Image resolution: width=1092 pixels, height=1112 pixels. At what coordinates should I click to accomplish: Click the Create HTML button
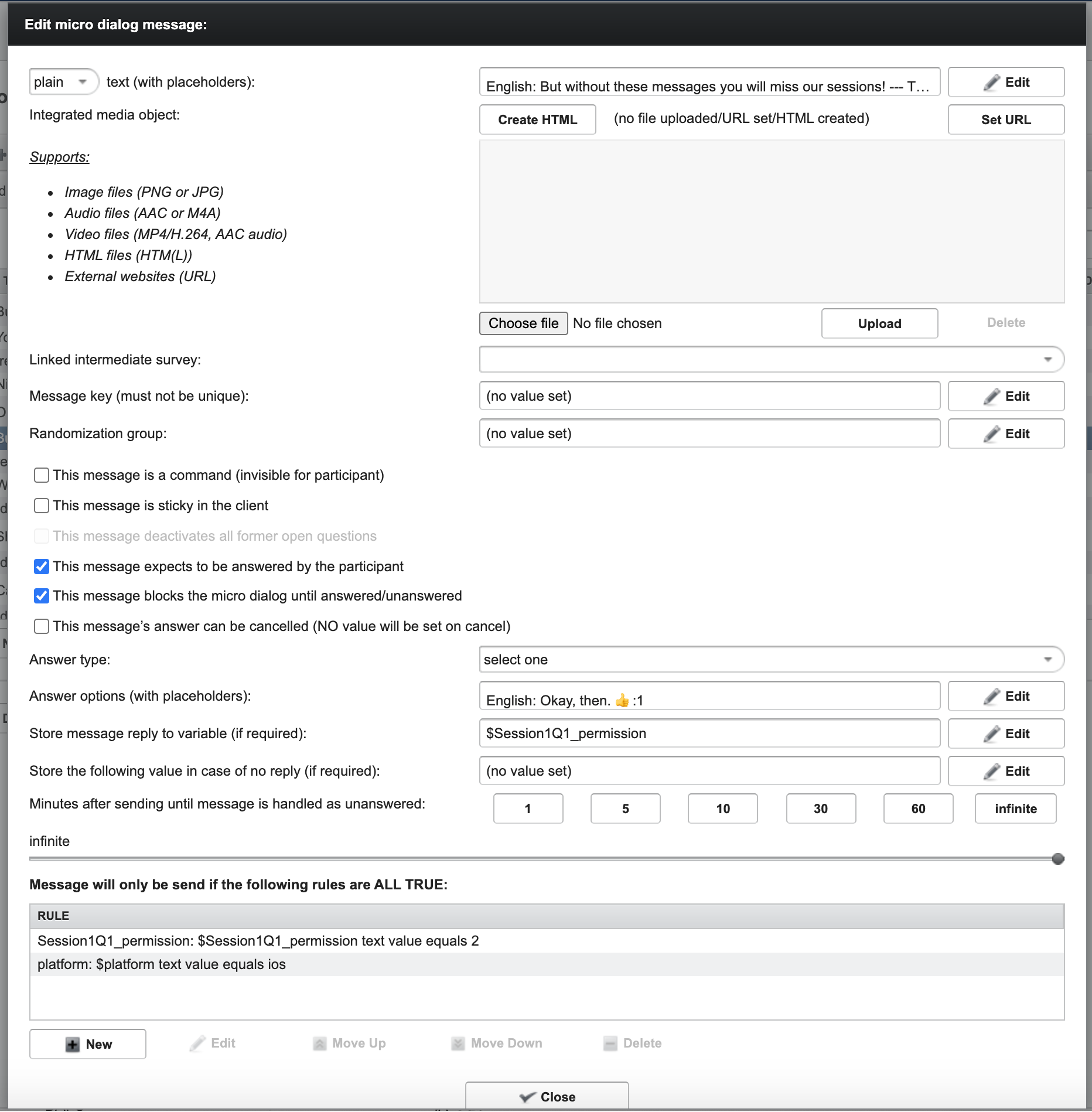537,120
